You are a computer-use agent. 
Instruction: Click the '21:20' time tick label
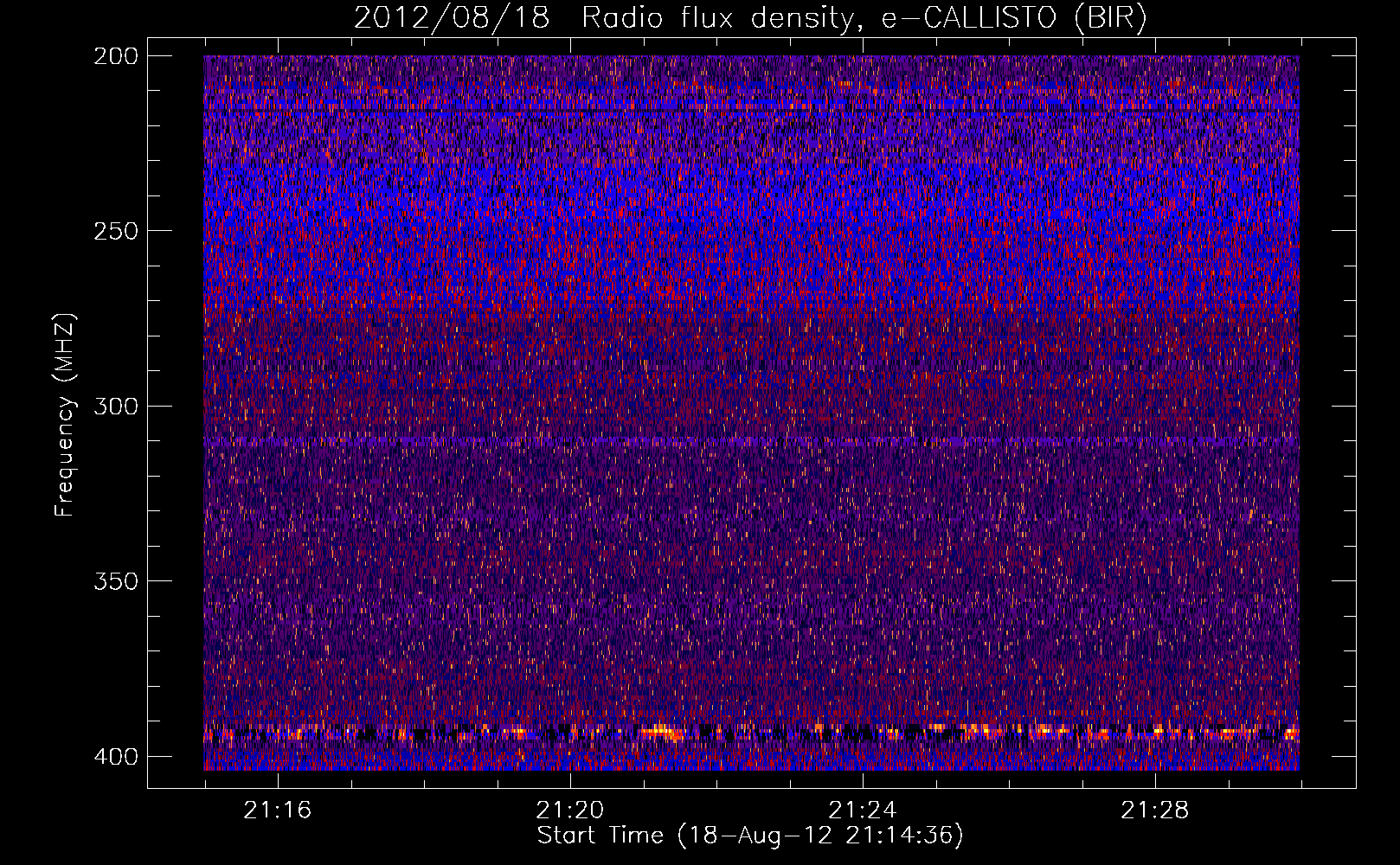(569, 811)
